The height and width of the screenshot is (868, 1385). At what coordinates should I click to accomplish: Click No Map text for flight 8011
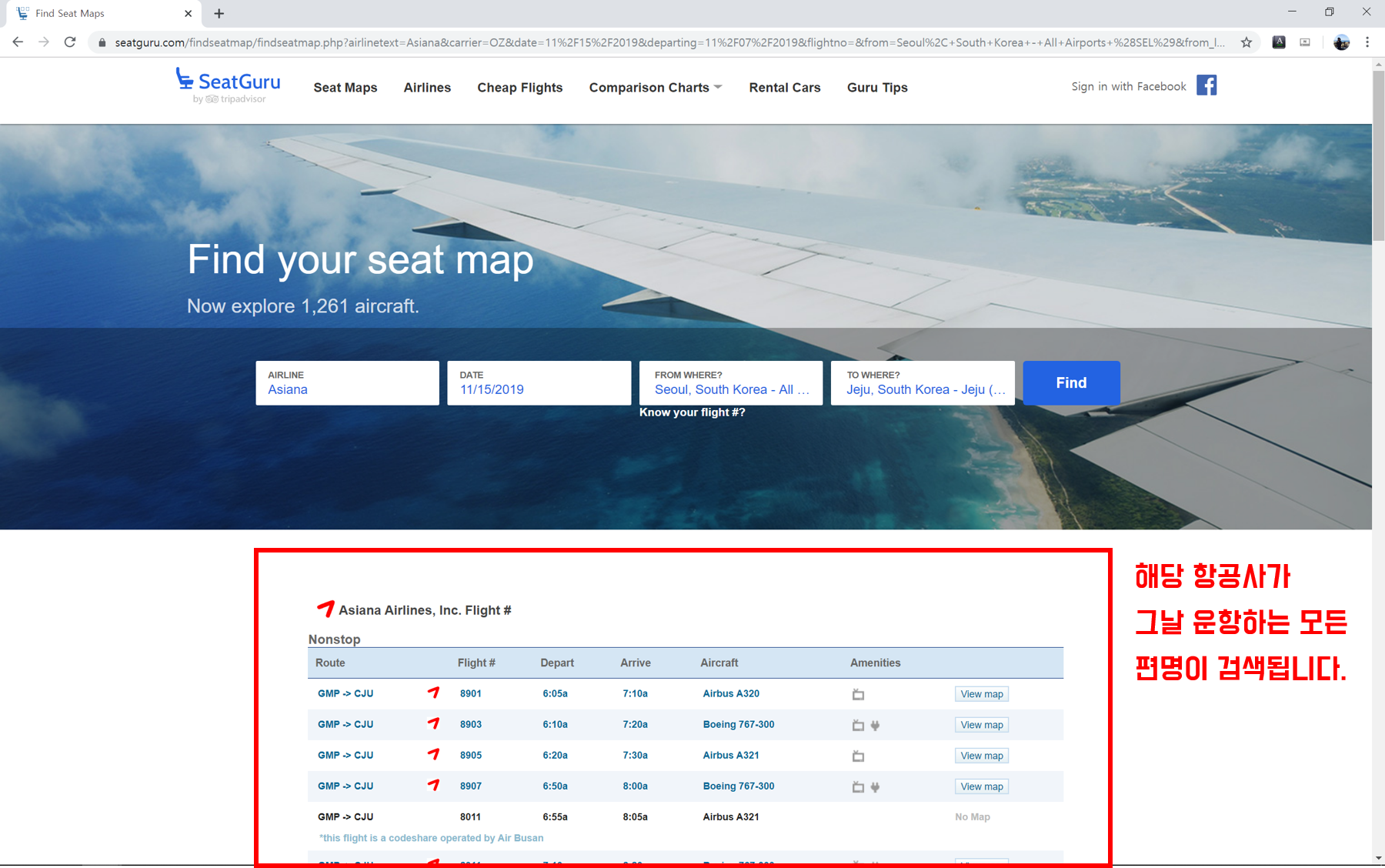coord(973,816)
